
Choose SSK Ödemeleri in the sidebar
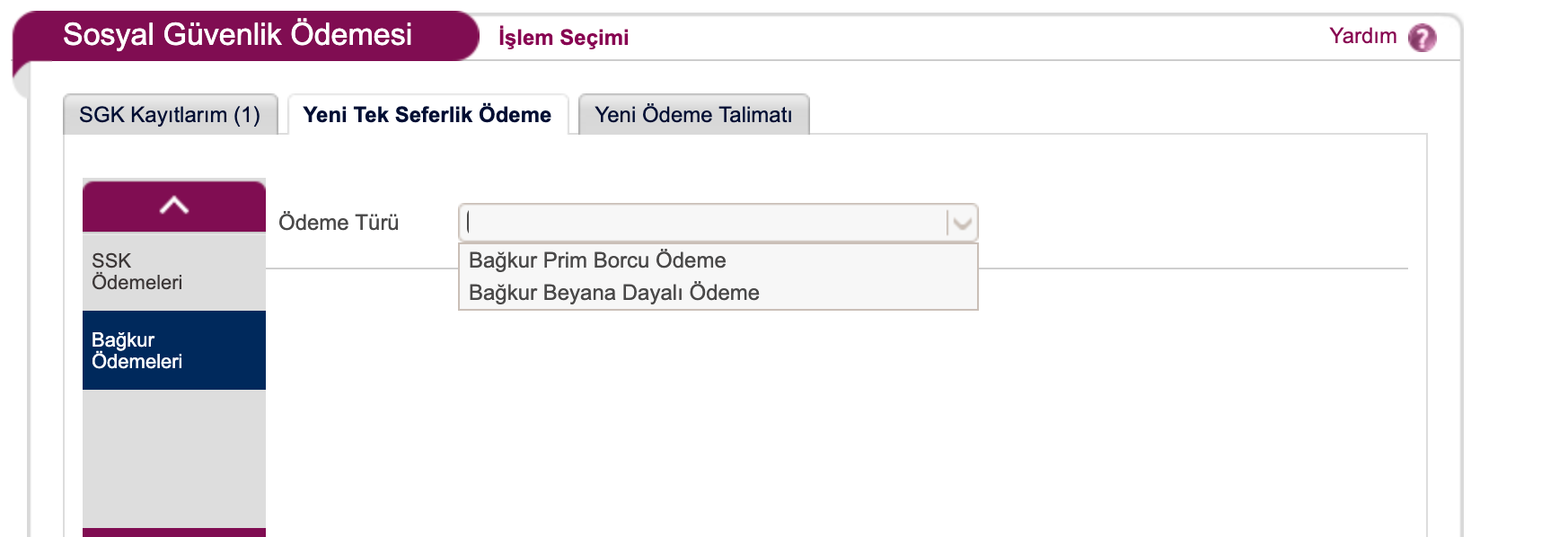pyautogui.click(x=174, y=271)
